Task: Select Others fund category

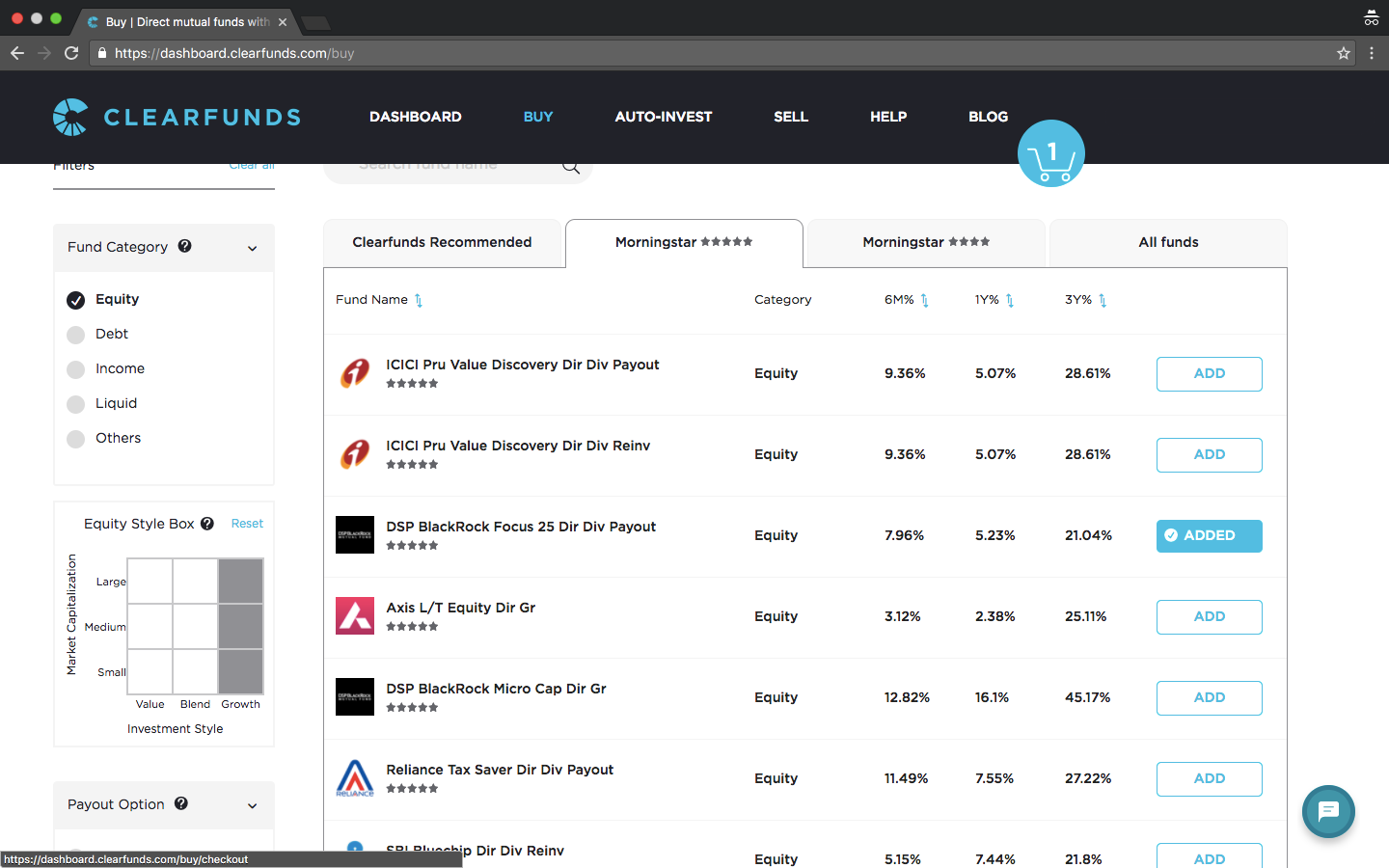Action: pos(75,439)
